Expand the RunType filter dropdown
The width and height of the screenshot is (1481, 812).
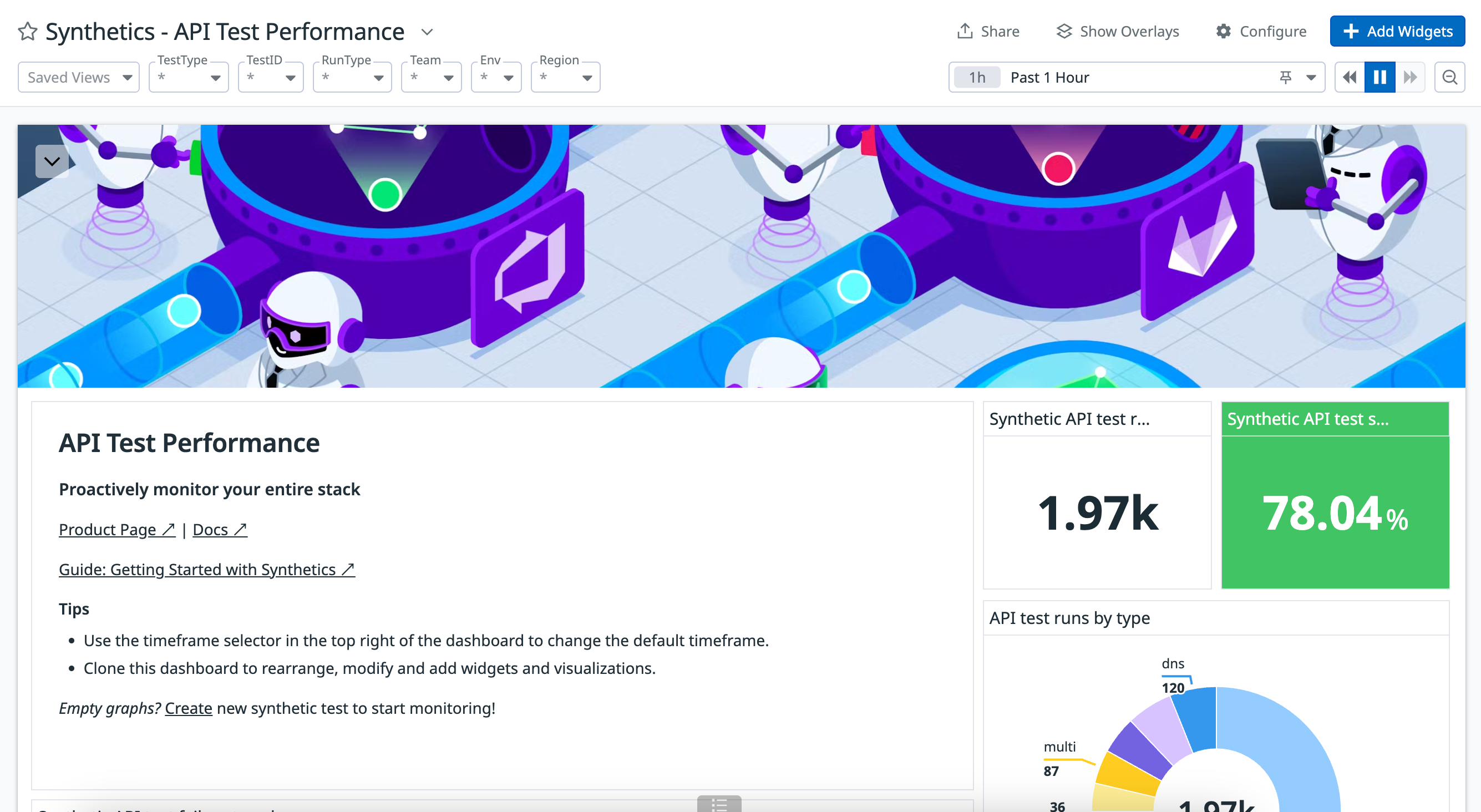click(x=352, y=77)
